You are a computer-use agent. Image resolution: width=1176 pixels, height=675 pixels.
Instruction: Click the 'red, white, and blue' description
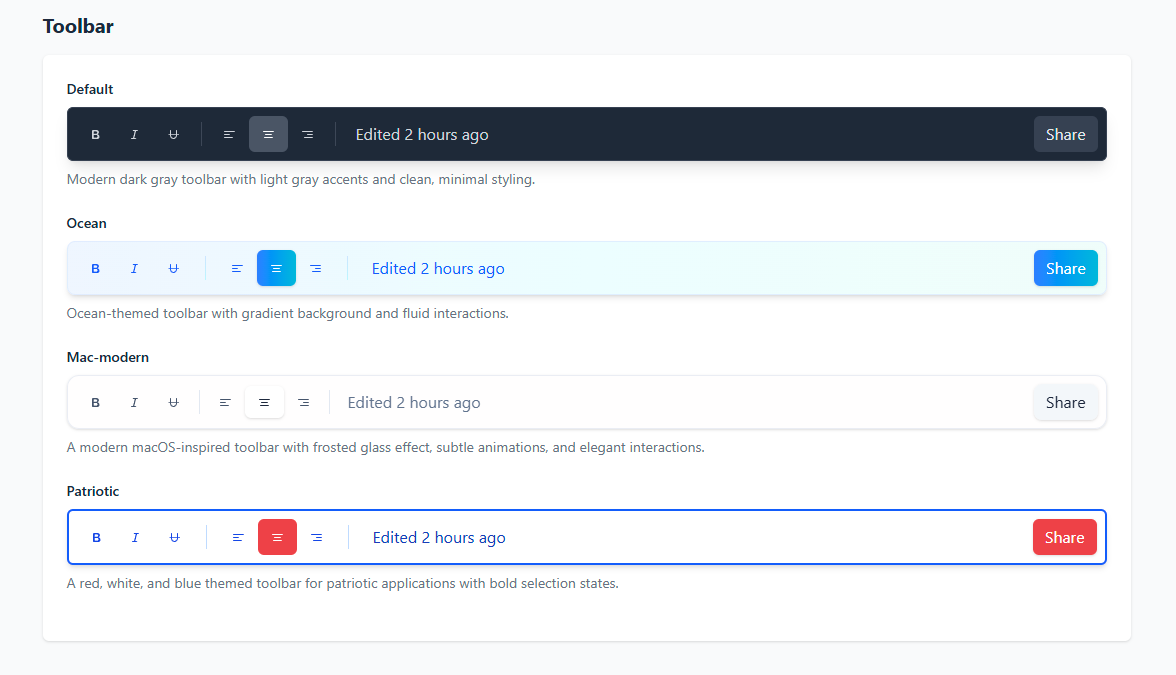[x=343, y=584]
